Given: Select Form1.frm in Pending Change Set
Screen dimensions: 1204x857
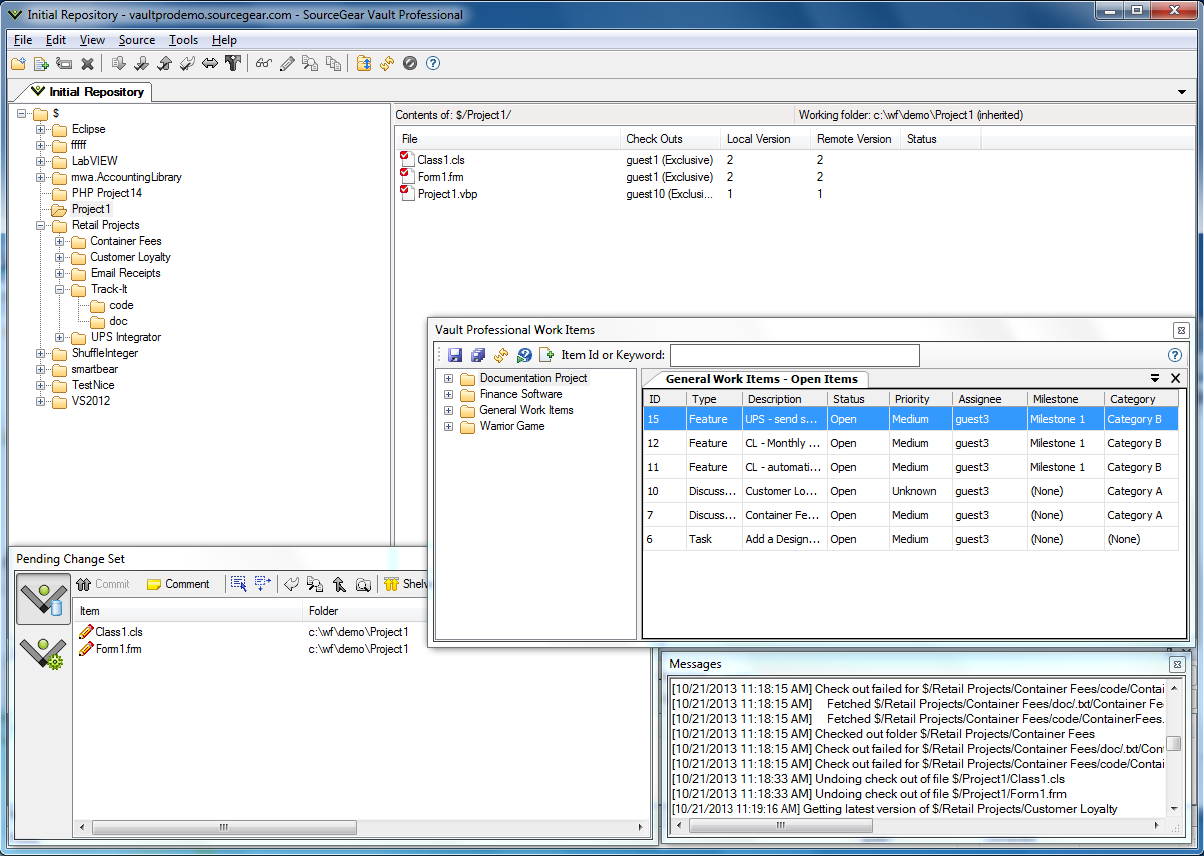Looking at the screenshot, I should [118, 649].
